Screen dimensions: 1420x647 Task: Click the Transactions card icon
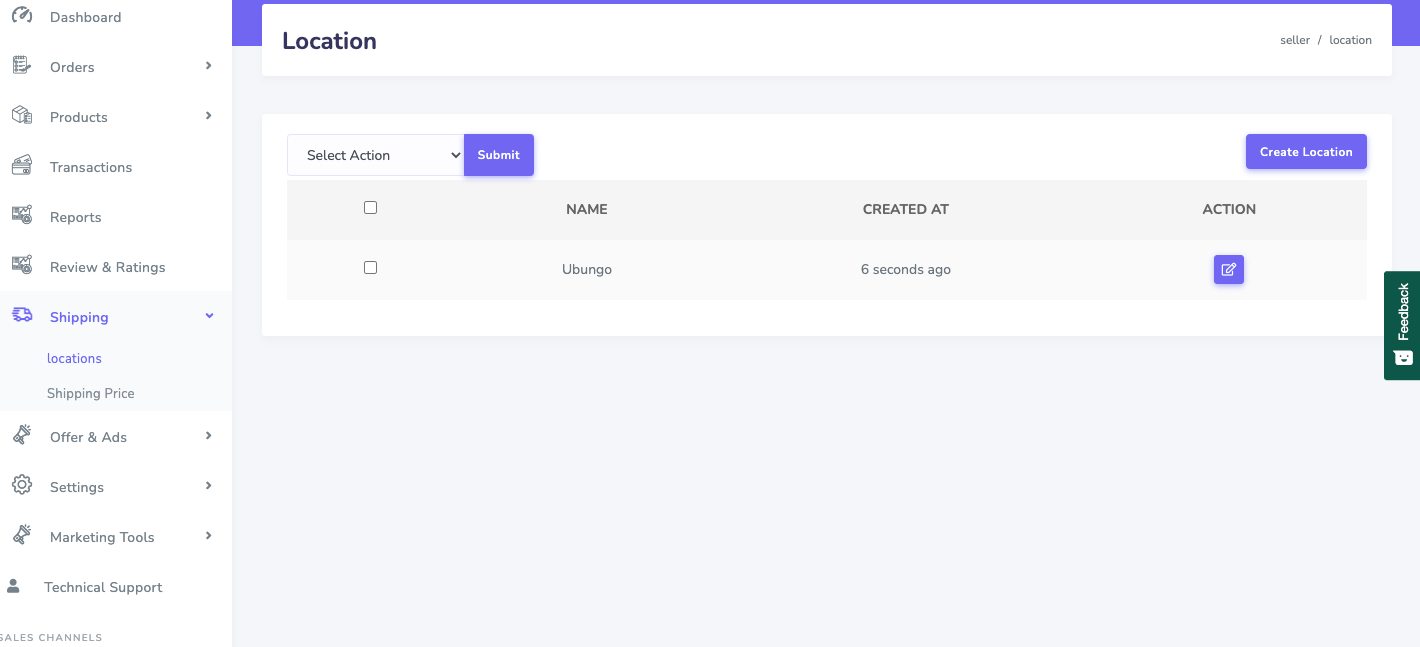tap(21, 166)
